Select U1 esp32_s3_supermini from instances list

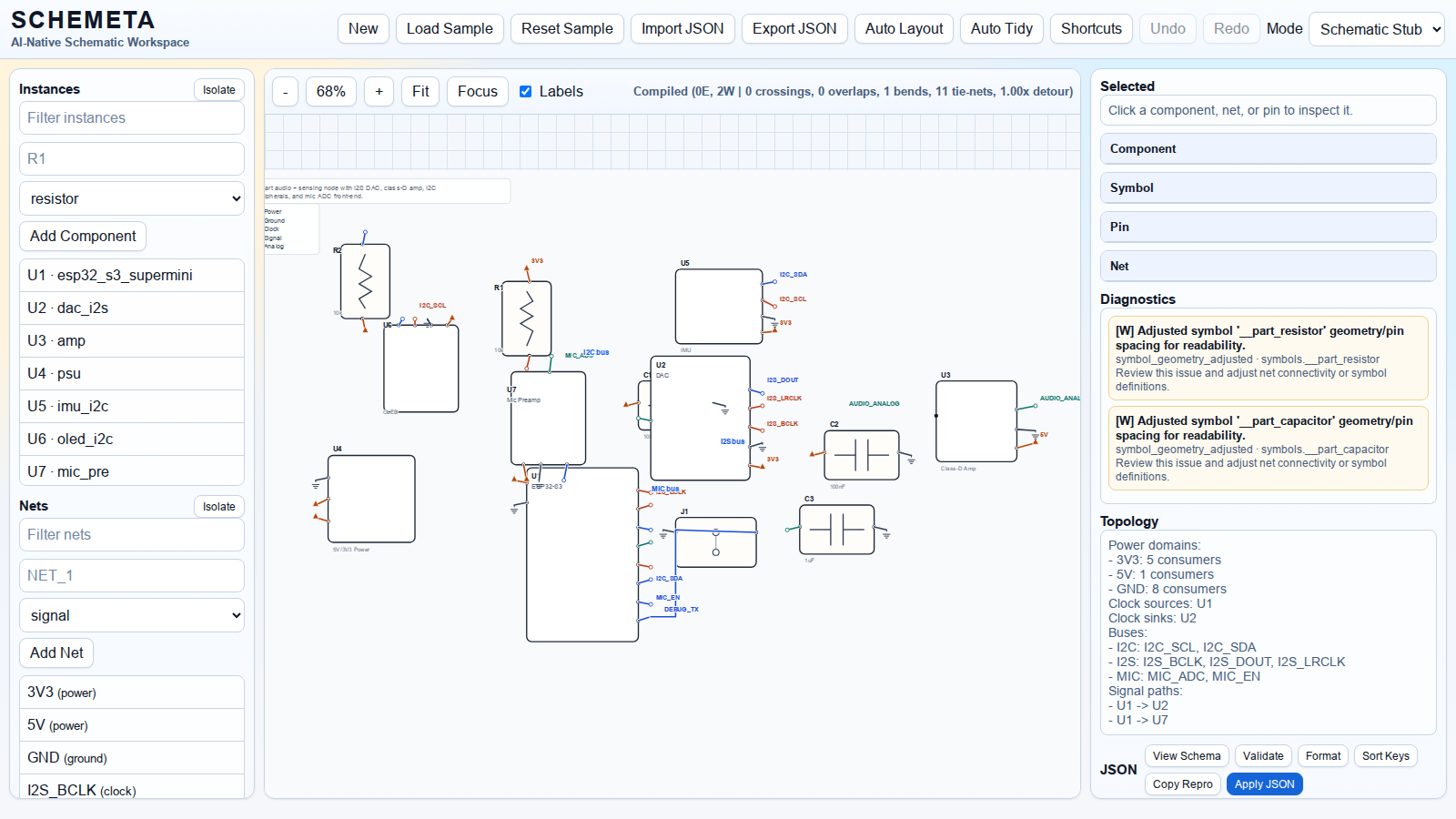(132, 276)
